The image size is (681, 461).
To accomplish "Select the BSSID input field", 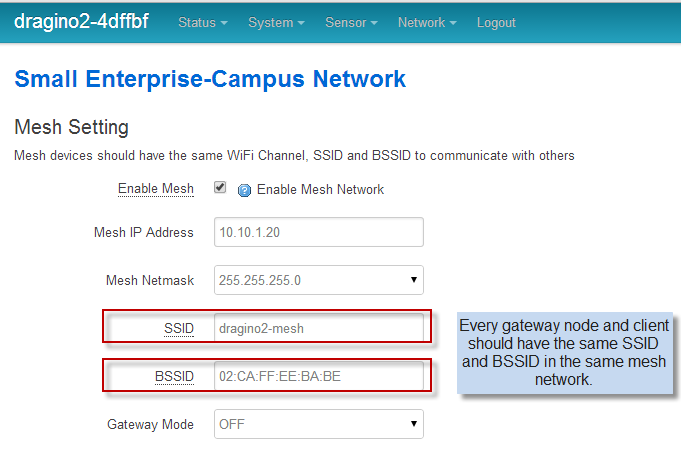I will pyautogui.click(x=319, y=376).
